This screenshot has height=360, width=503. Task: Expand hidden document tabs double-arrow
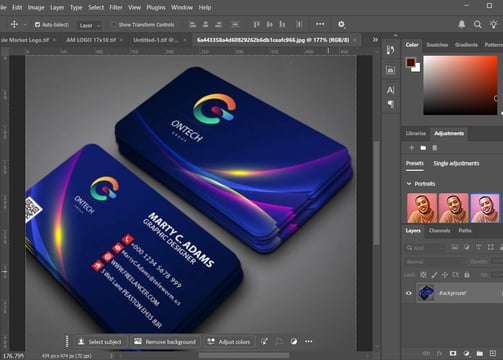[375, 40]
